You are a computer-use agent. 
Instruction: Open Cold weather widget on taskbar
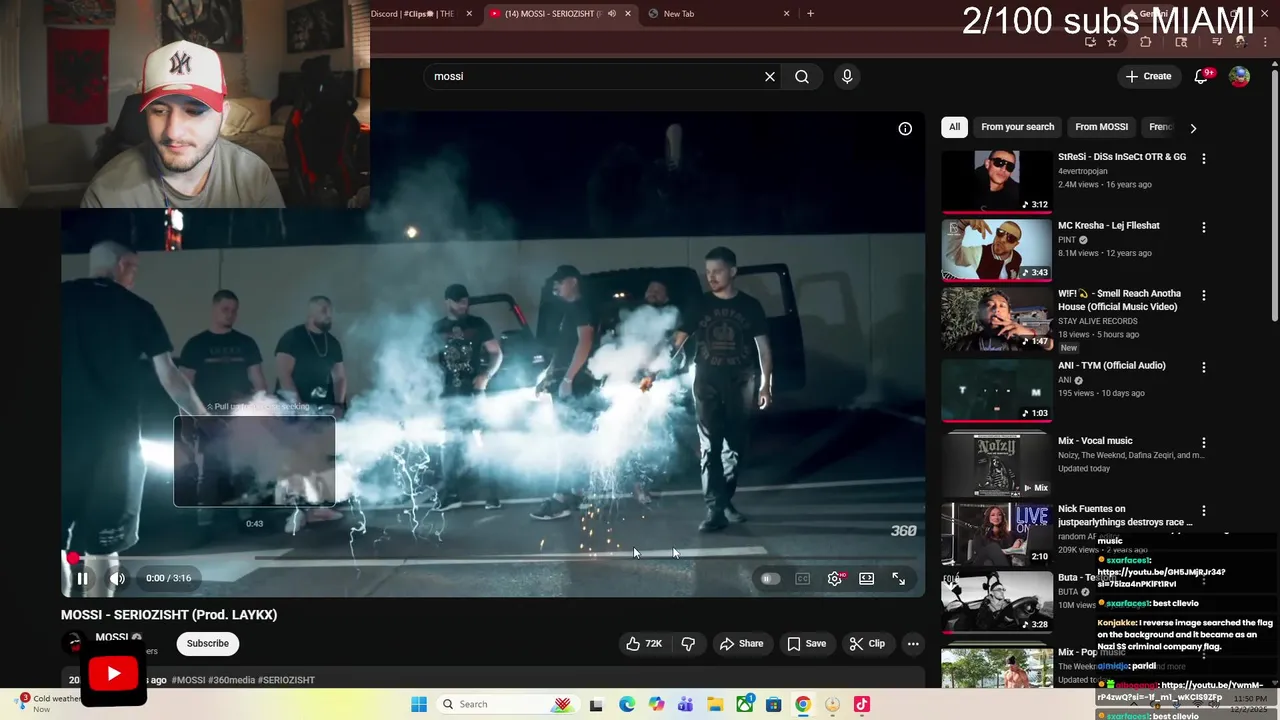tap(50, 703)
